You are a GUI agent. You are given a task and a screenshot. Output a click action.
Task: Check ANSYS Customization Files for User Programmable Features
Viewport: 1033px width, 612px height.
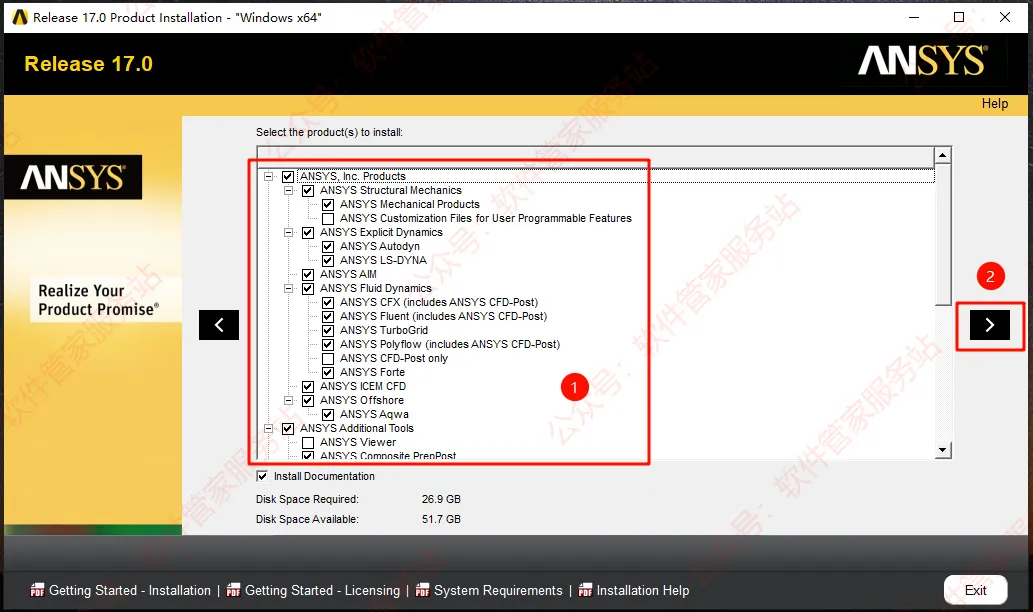(328, 219)
